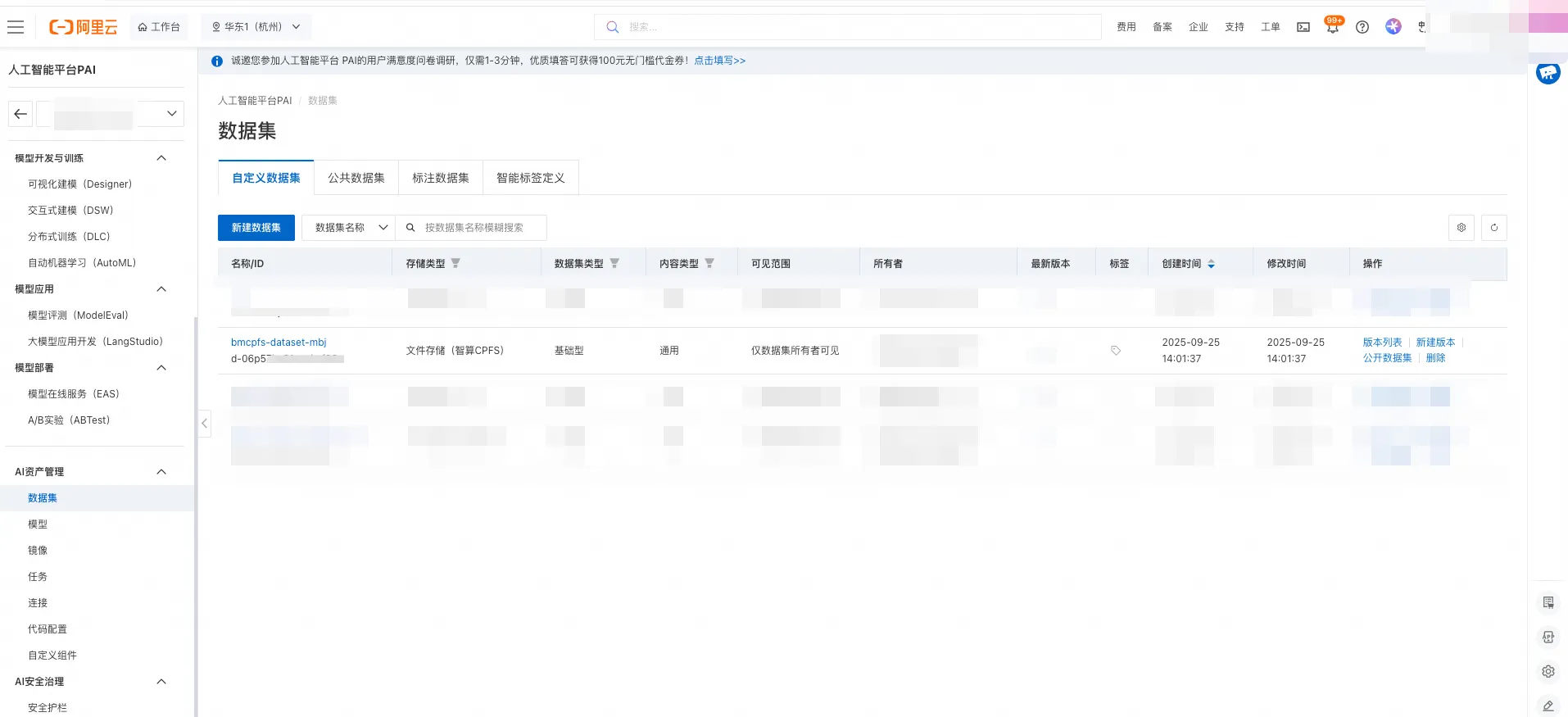Image resolution: width=1568 pixels, height=717 pixels.
Task: Click 公开数据集 for bmcpfs-dataset-mbj
Action: [x=1388, y=358]
